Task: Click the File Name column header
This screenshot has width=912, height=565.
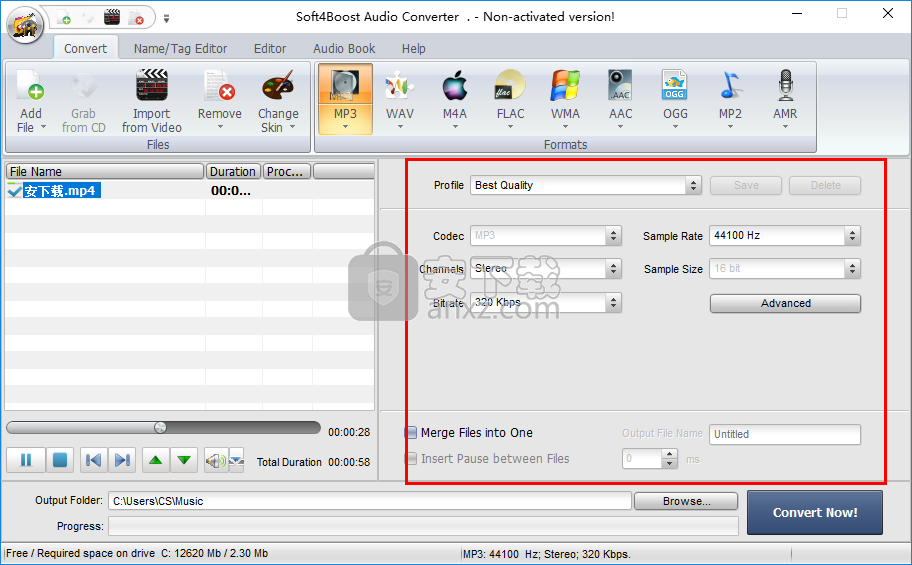Action: click(105, 171)
